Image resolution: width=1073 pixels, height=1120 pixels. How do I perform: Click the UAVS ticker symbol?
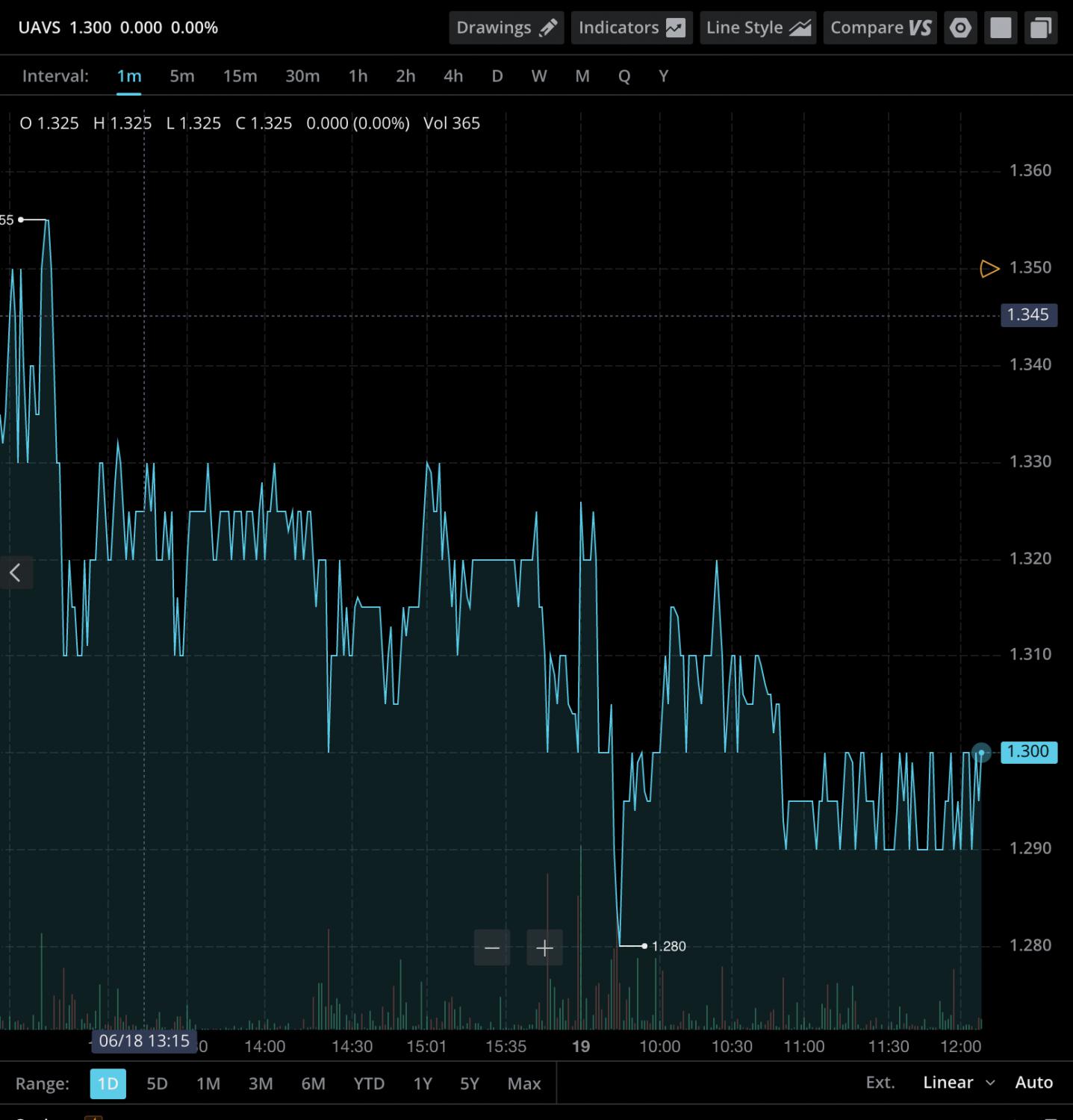click(x=40, y=28)
